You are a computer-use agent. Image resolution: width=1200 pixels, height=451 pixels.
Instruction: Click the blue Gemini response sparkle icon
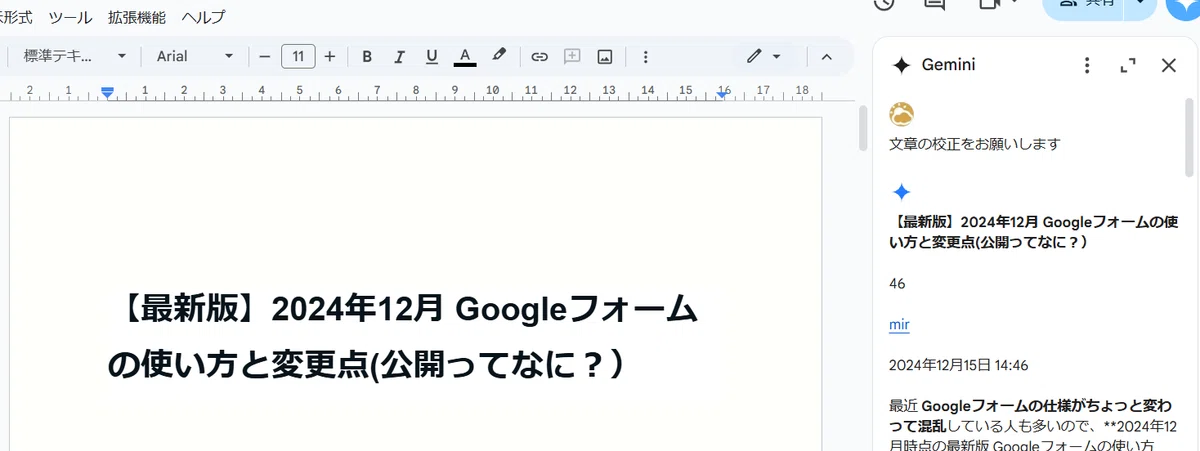901,192
